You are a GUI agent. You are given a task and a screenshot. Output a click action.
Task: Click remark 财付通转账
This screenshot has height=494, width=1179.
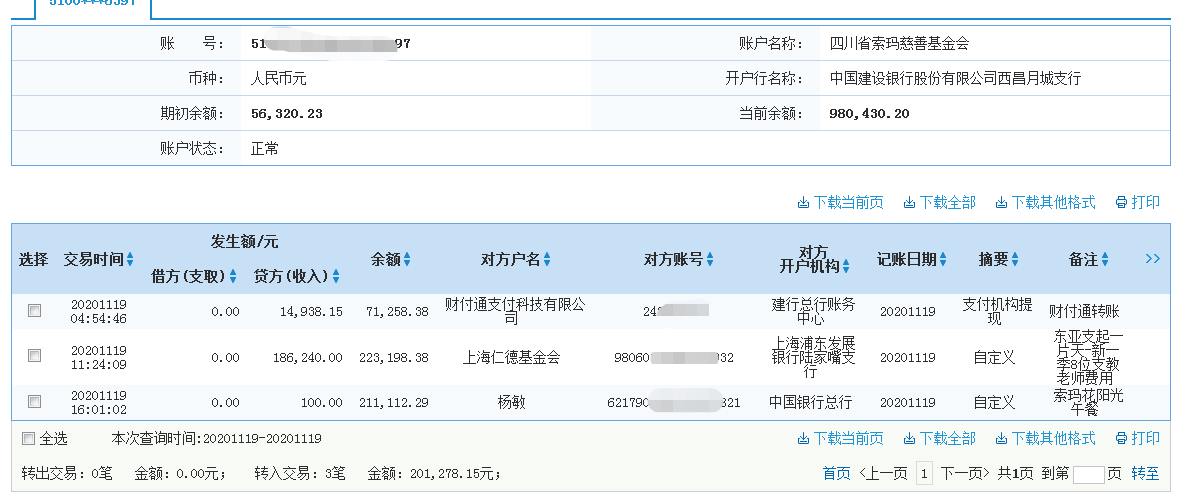1084,311
